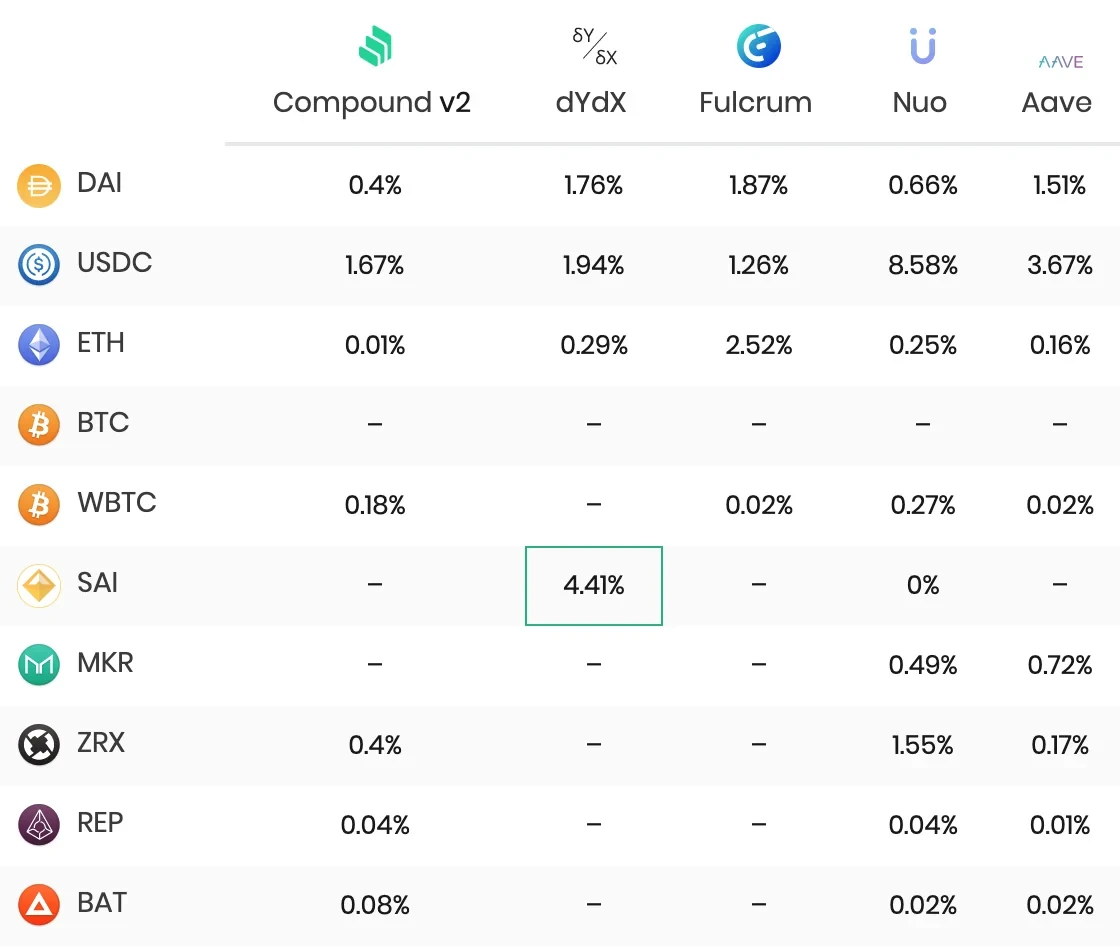Viewport: 1120px width, 947px height.
Task: Click the DAI coin icon
Action: (39, 186)
